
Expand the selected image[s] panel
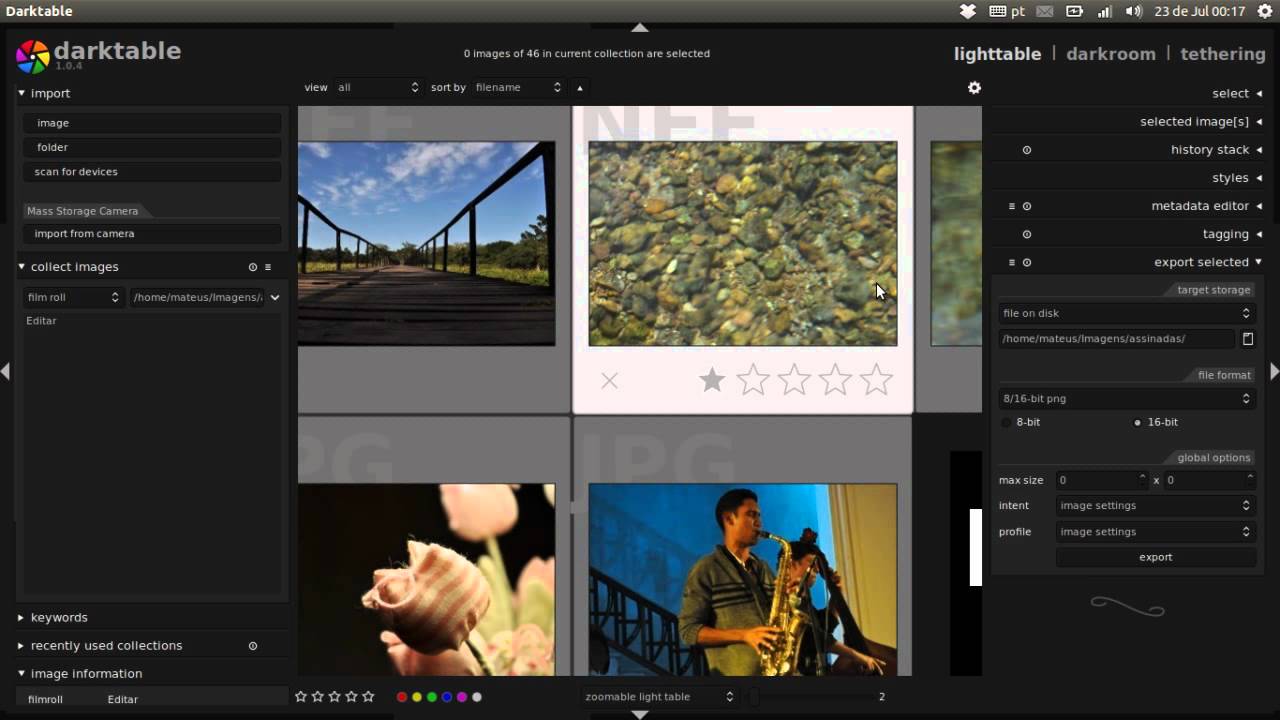point(1201,121)
